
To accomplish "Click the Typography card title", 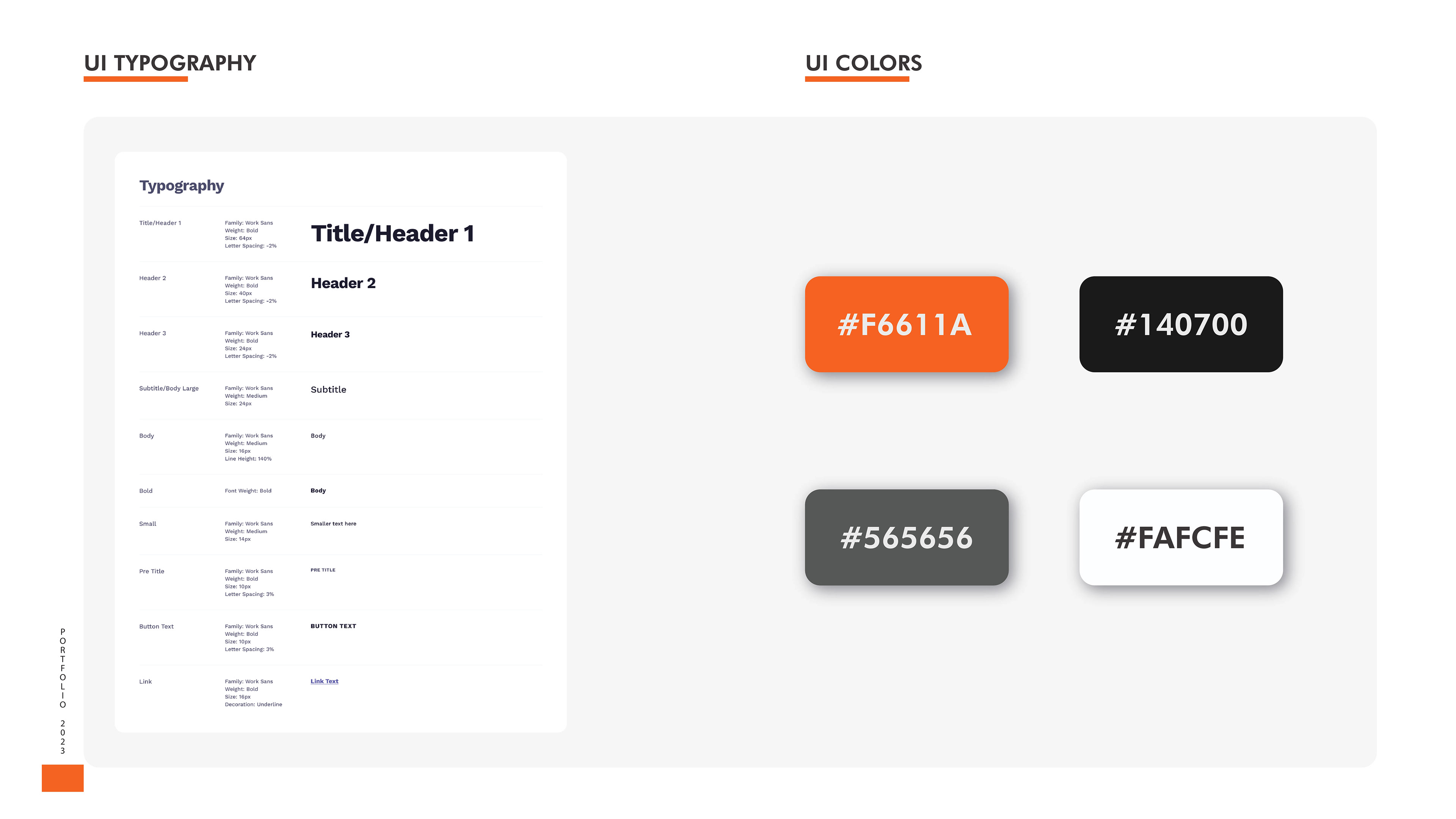I will [x=182, y=186].
